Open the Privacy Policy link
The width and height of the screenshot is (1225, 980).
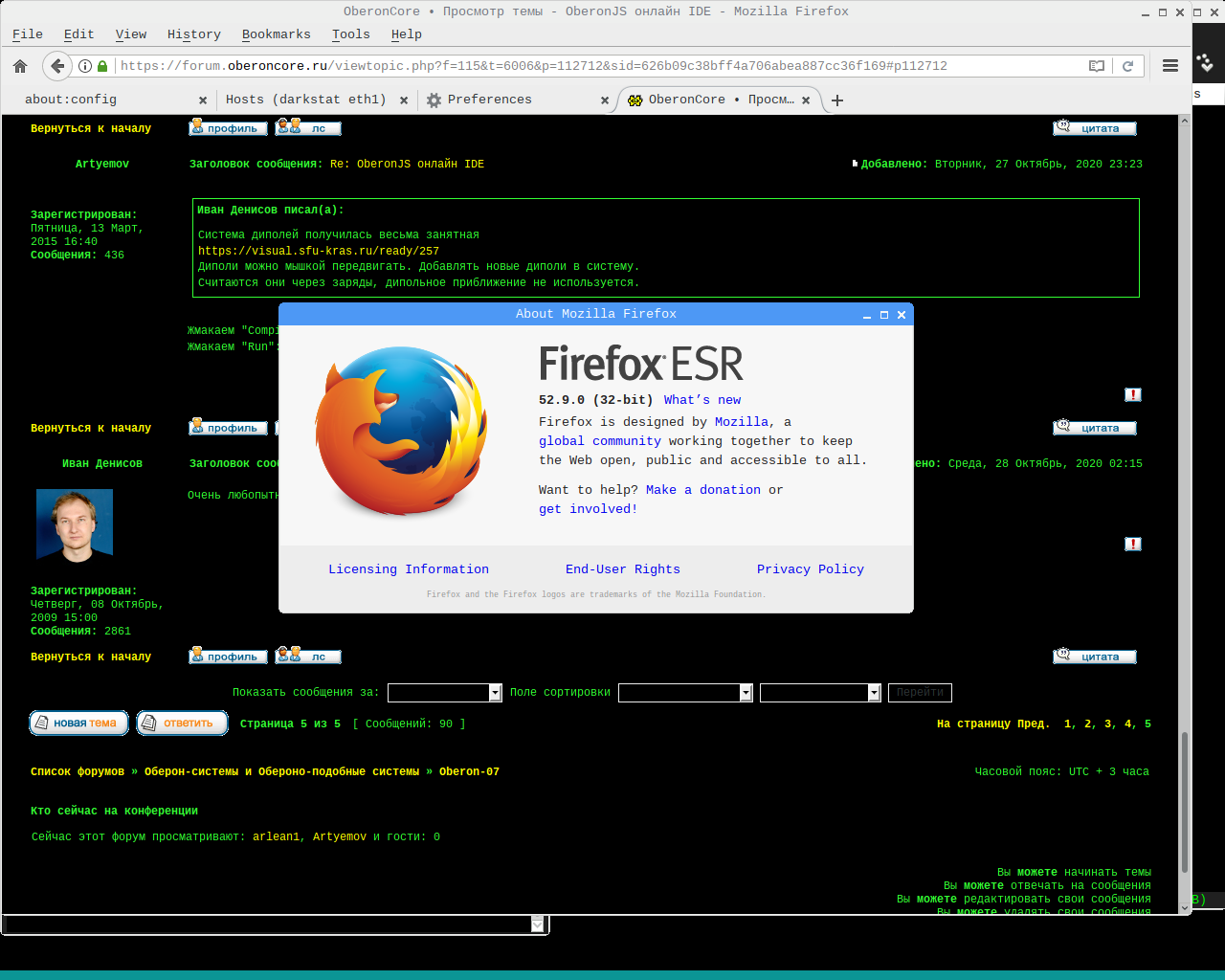(x=810, y=569)
